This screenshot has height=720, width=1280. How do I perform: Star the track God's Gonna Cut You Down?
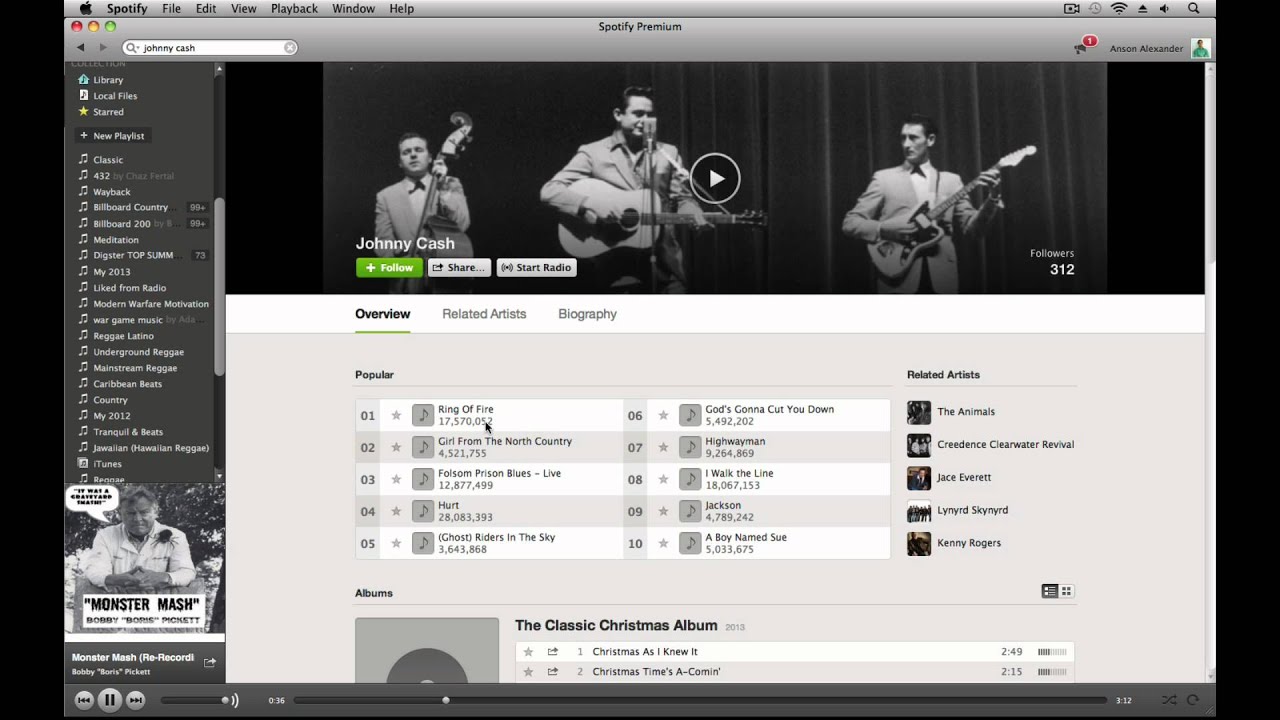click(x=663, y=415)
